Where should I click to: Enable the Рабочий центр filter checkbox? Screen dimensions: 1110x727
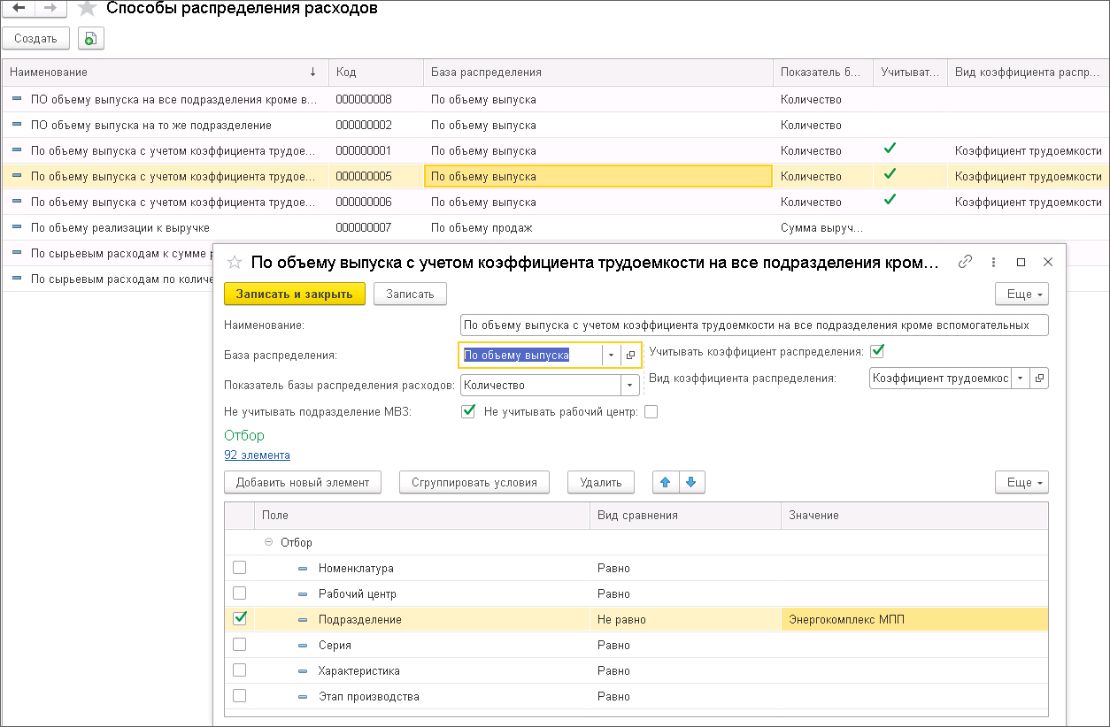pyautogui.click(x=240, y=593)
